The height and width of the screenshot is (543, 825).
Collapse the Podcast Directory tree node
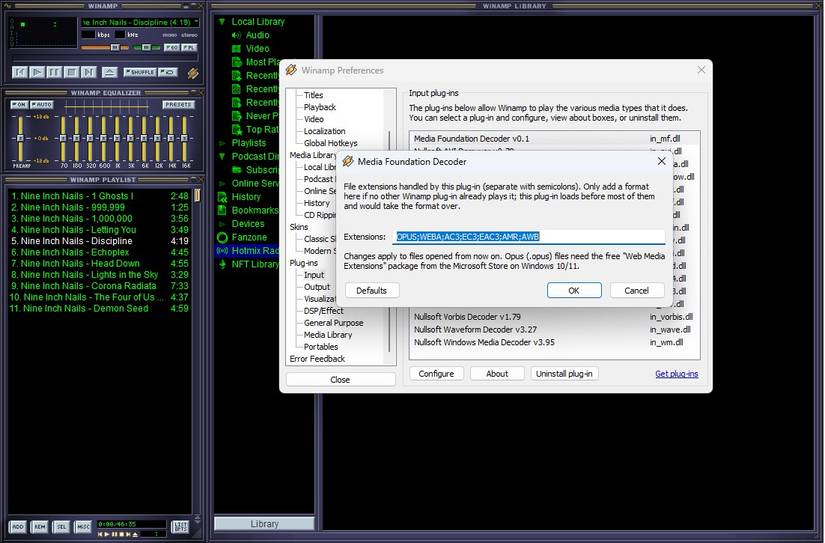tap(222, 156)
